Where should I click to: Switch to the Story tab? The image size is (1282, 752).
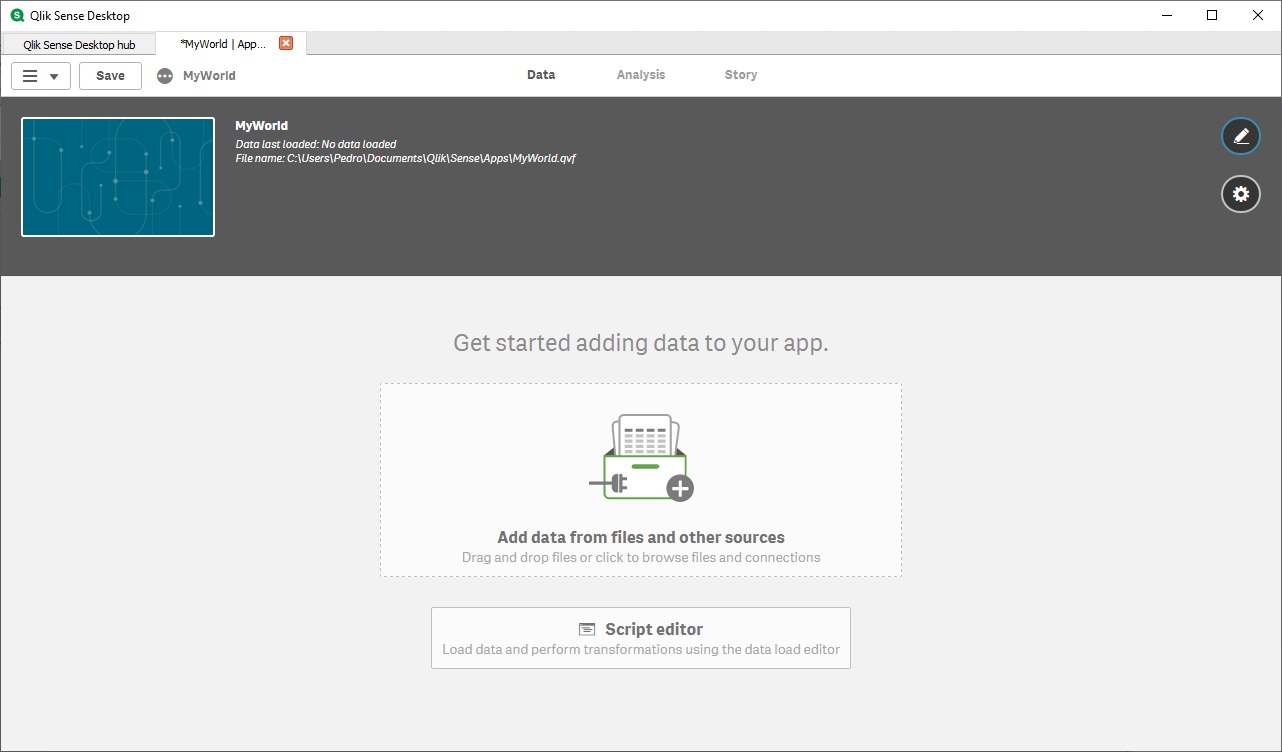click(741, 75)
